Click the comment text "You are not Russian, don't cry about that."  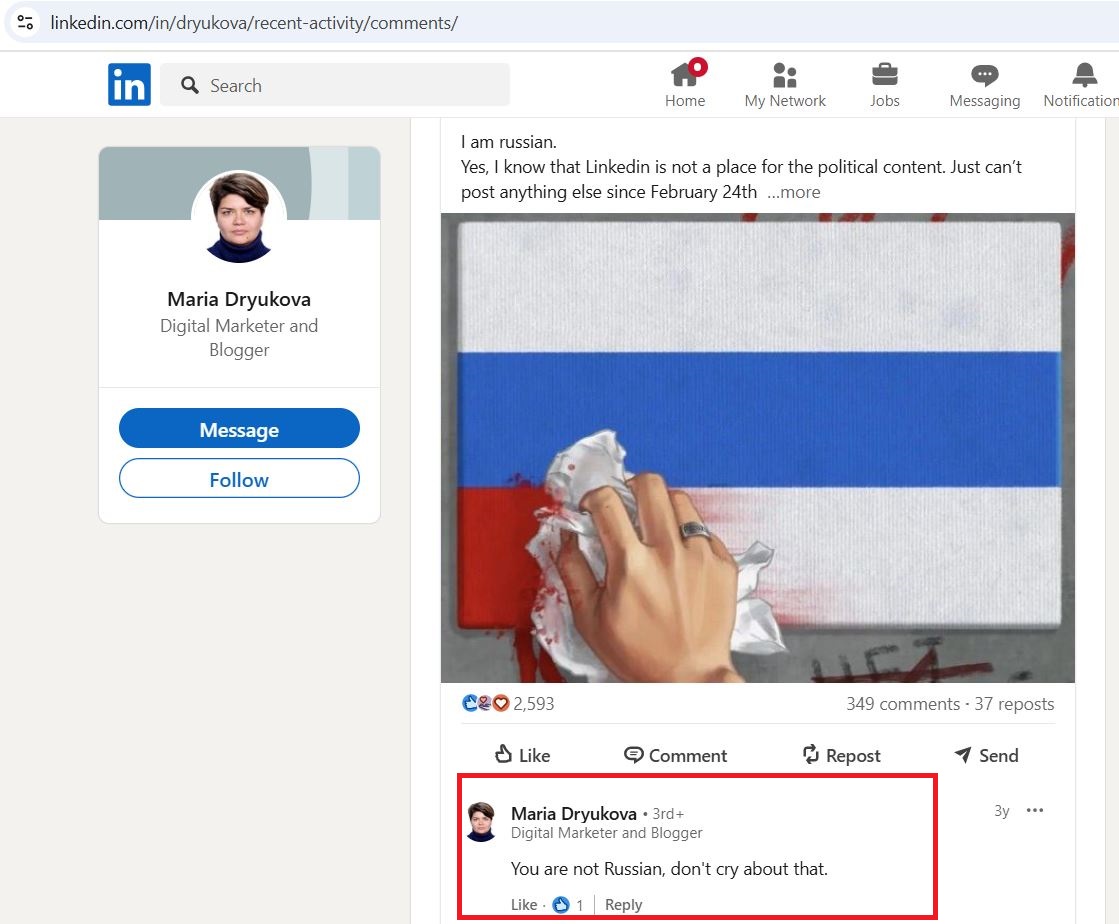669,868
